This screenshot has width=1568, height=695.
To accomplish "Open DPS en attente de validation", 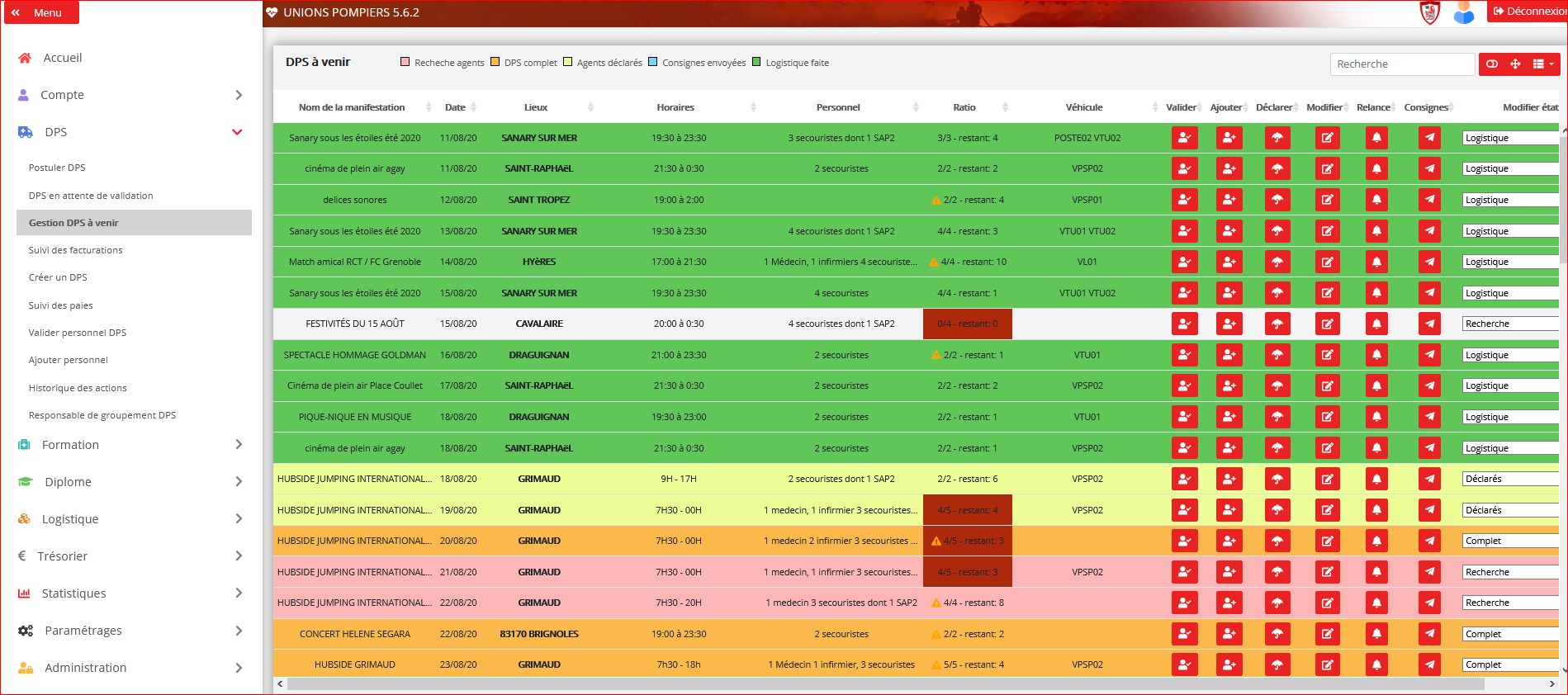I will (x=91, y=196).
